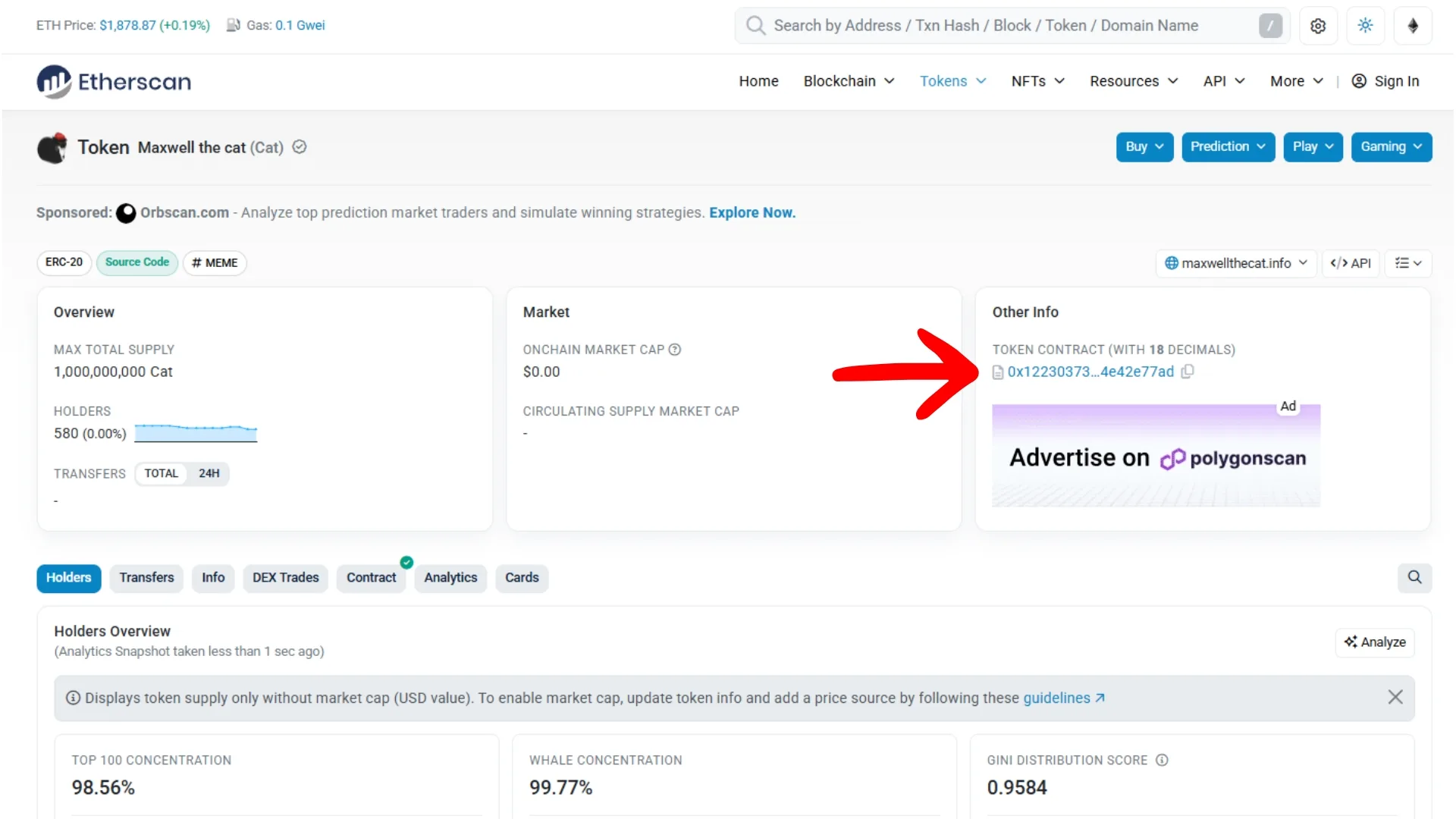1456x819 pixels.
Task: Click the Maxwell the cat token image
Action: [52, 148]
